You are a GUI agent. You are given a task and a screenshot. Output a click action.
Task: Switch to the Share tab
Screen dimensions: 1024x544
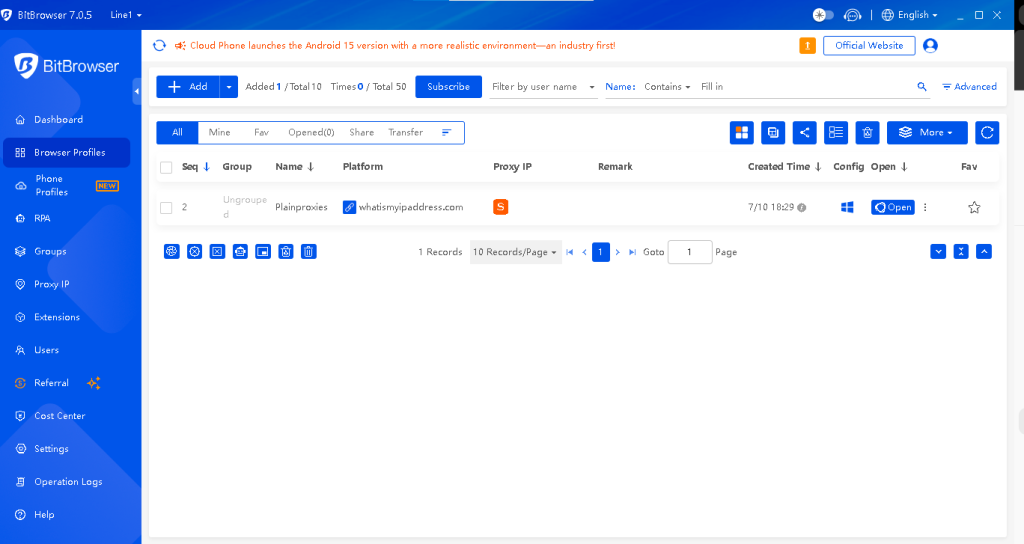pyautogui.click(x=361, y=133)
